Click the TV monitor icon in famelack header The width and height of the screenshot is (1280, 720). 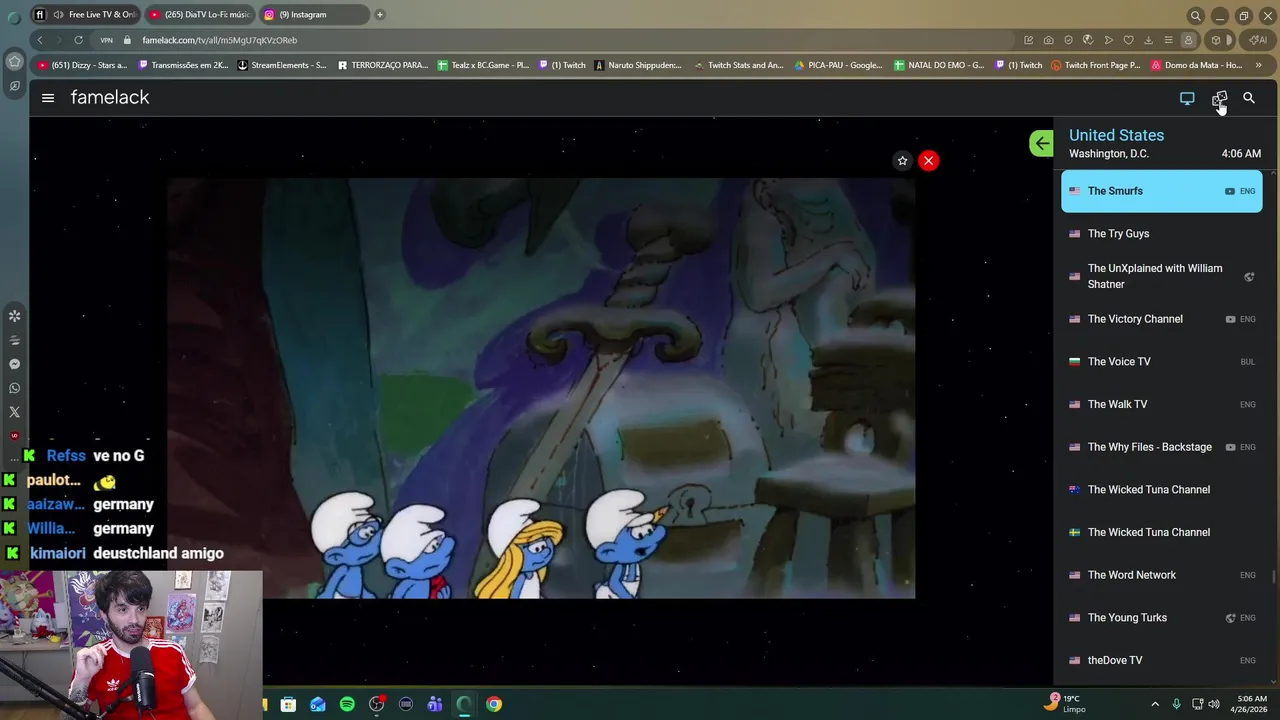1187,98
